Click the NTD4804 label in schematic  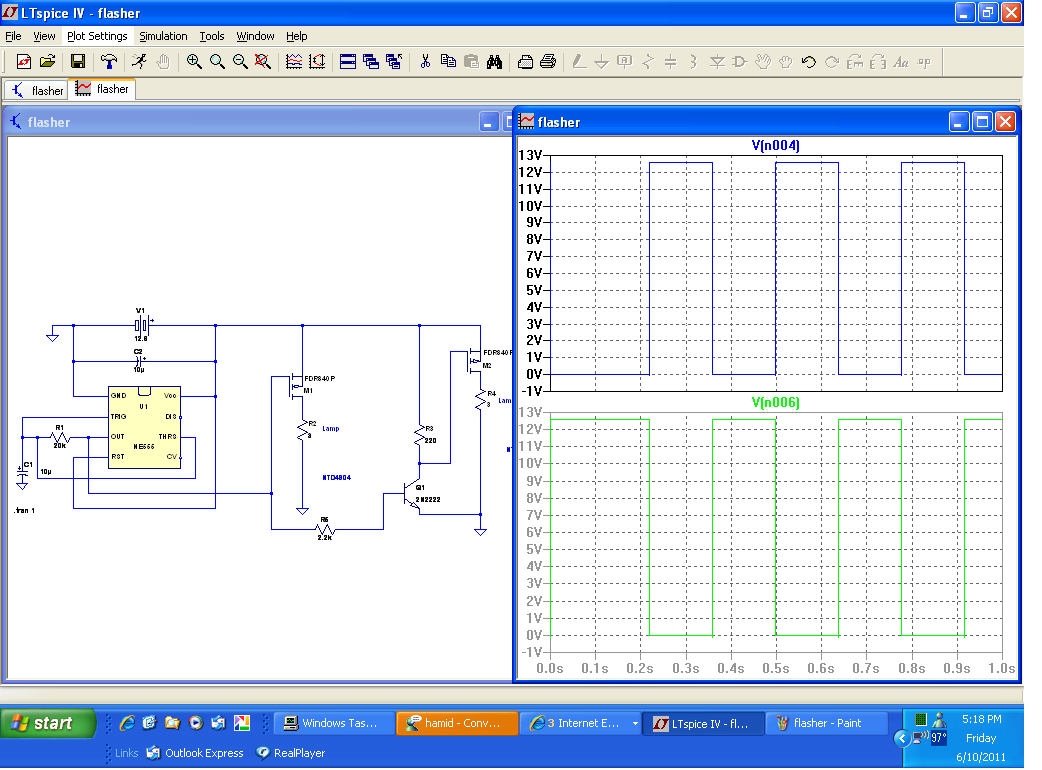[337, 478]
